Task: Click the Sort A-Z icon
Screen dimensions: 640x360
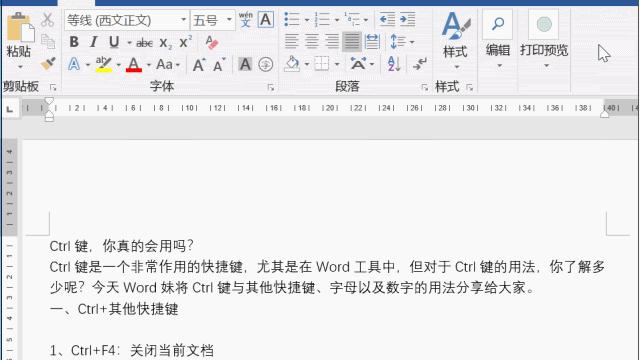Action: pos(394,64)
